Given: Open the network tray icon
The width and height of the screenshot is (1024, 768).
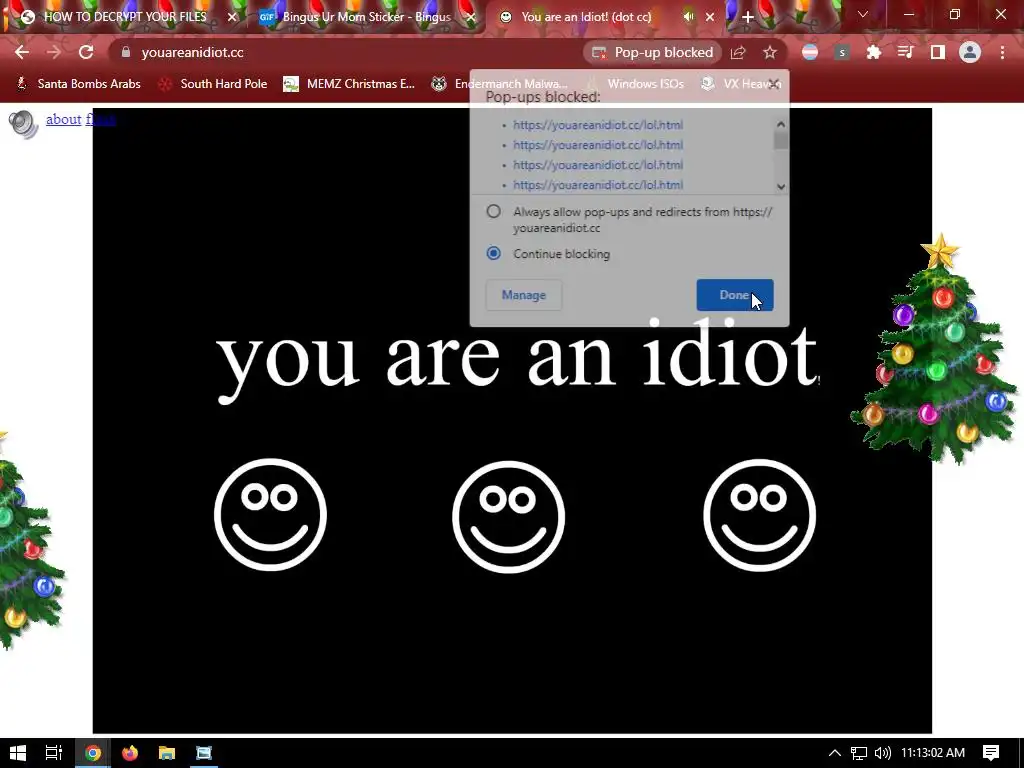Looking at the screenshot, I should point(859,753).
